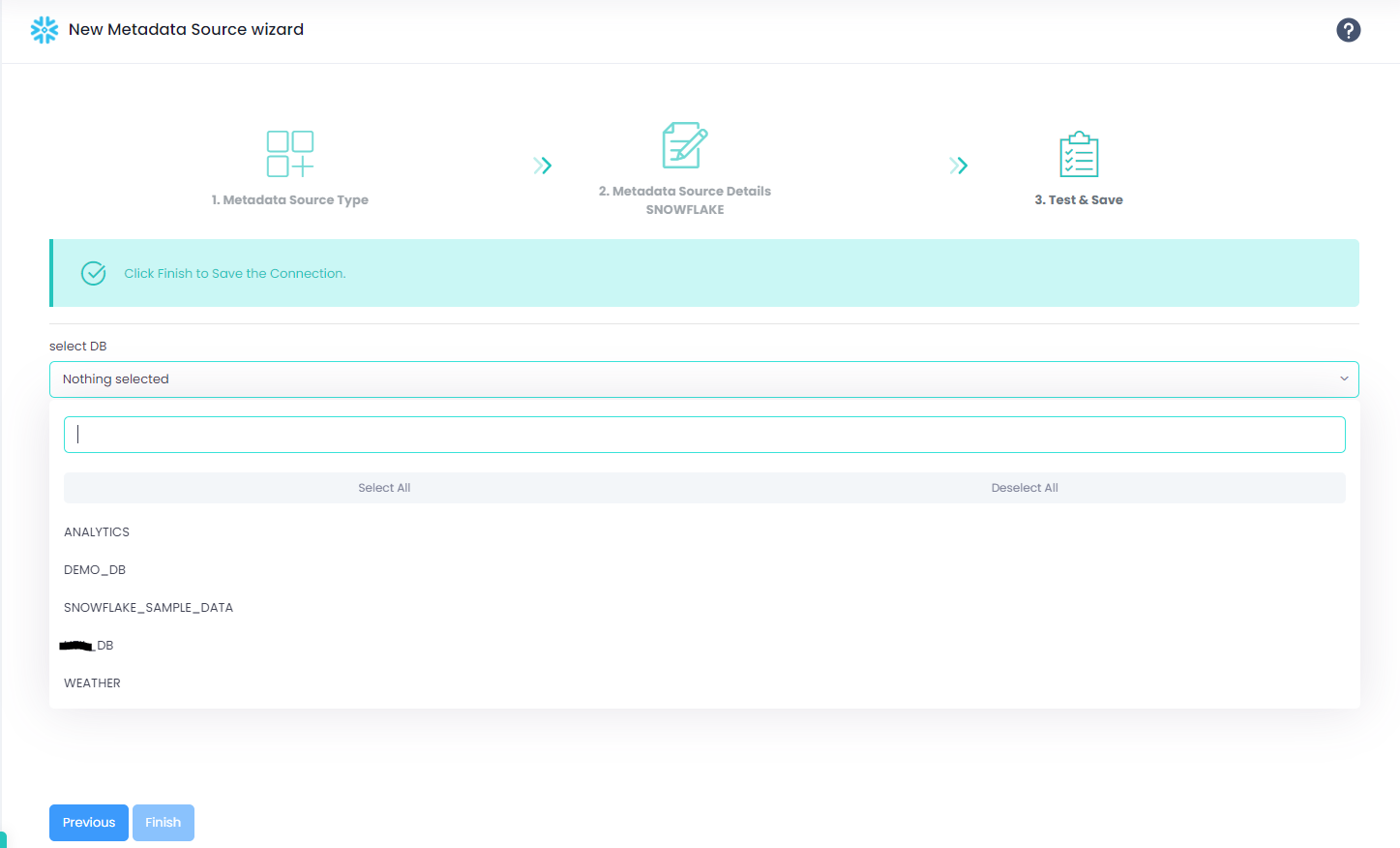
Task: Click the Snowflake logo icon
Action: click(45, 30)
